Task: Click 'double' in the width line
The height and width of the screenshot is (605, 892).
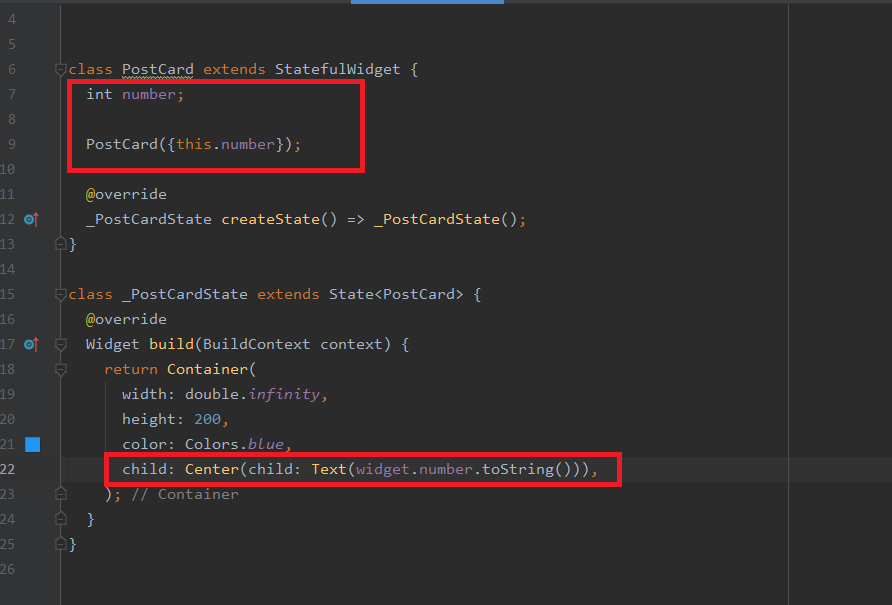Action: click(x=212, y=394)
